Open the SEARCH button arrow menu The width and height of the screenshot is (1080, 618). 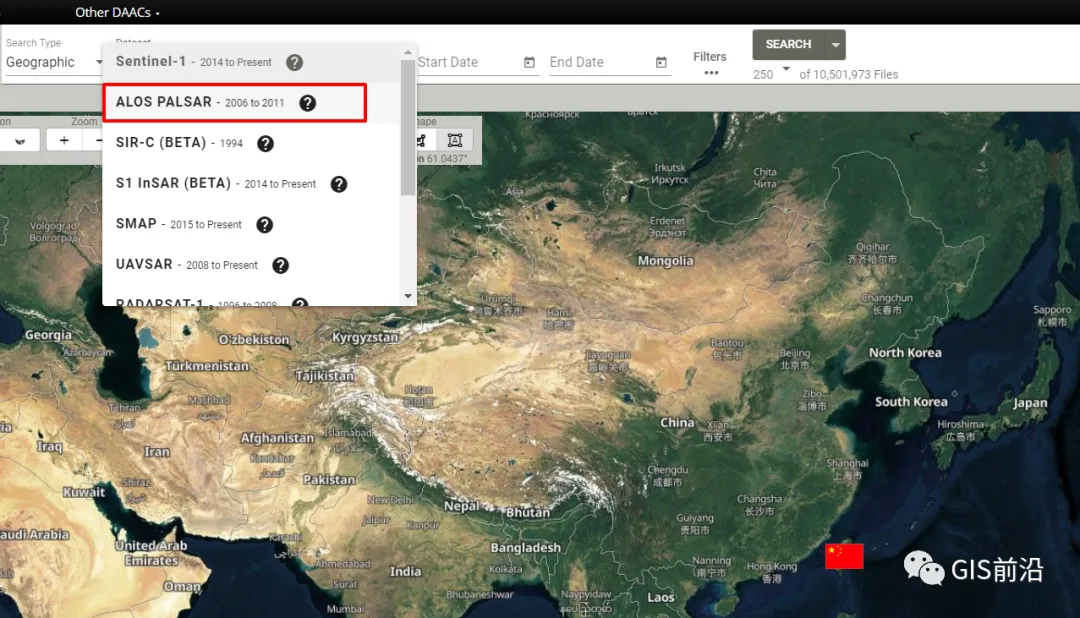point(835,45)
